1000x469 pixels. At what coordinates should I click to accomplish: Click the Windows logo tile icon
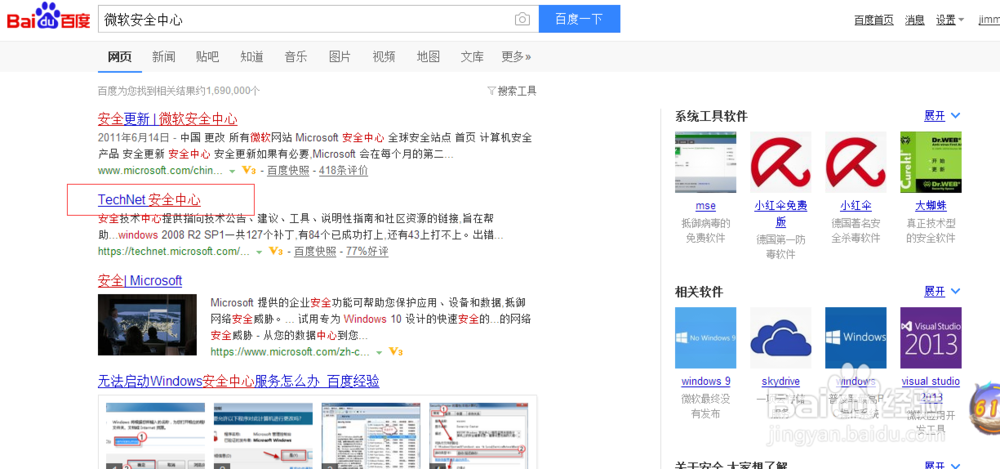tap(856, 338)
